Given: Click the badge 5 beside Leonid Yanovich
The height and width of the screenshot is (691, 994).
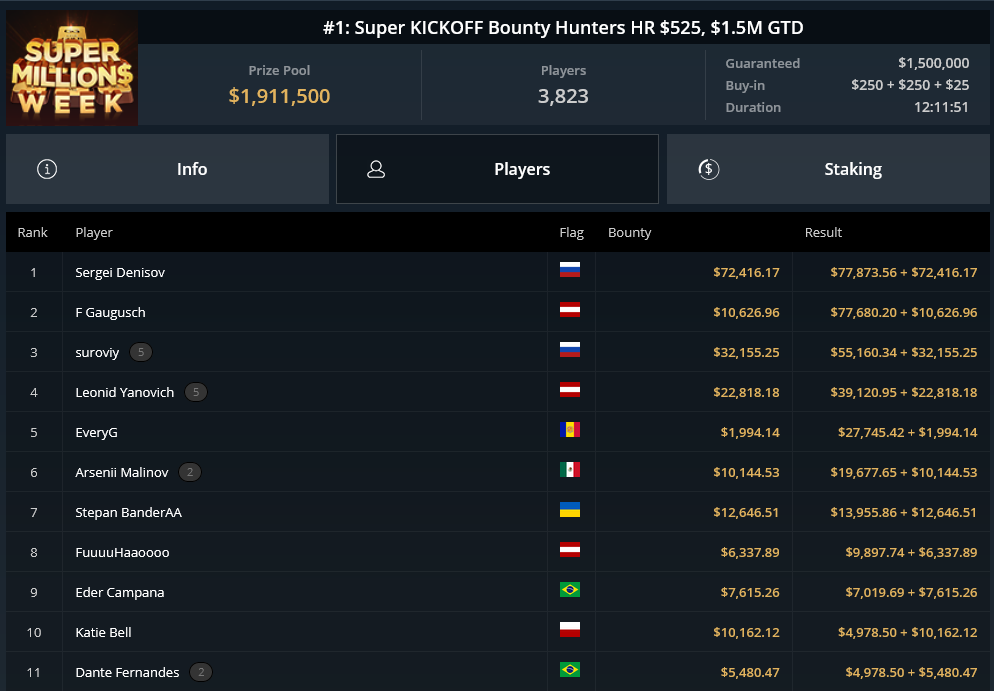Looking at the screenshot, I should 196,392.
